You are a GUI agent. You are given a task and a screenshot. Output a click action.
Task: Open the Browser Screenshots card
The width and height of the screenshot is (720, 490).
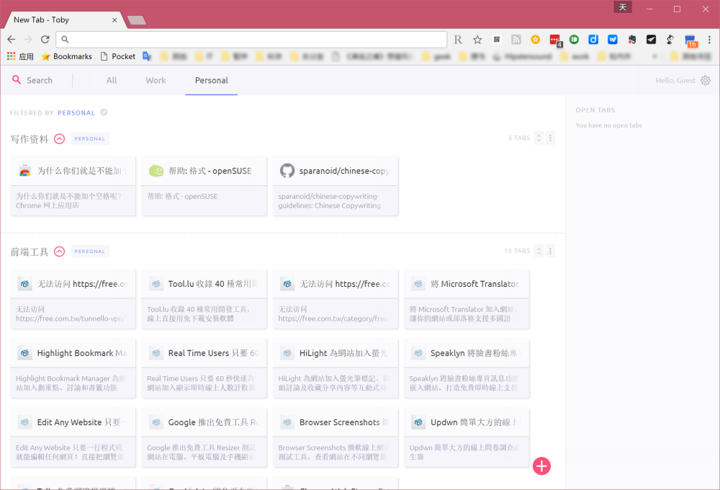click(x=336, y=437)
